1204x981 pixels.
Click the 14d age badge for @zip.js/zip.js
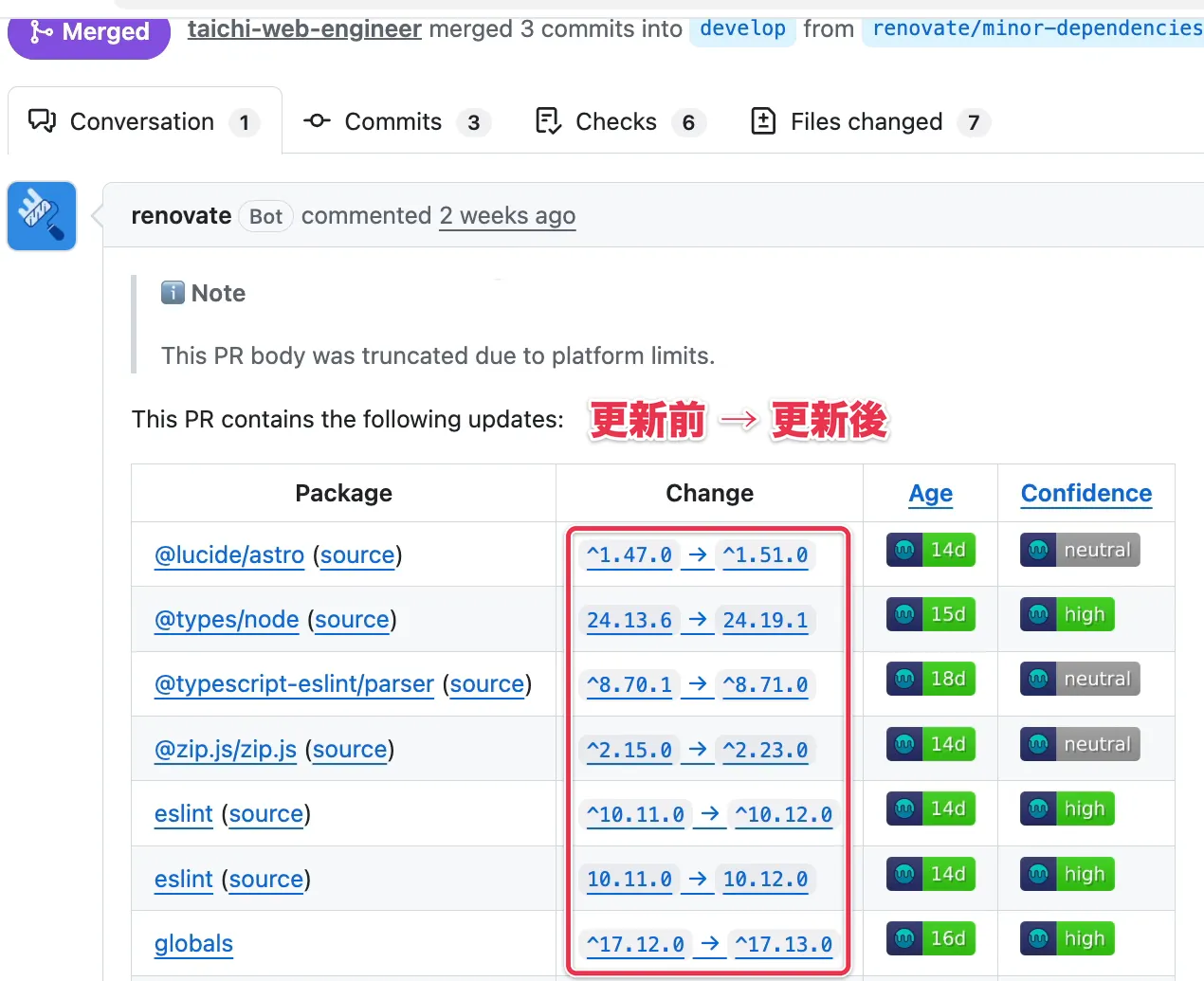click(x=930, y=744)
